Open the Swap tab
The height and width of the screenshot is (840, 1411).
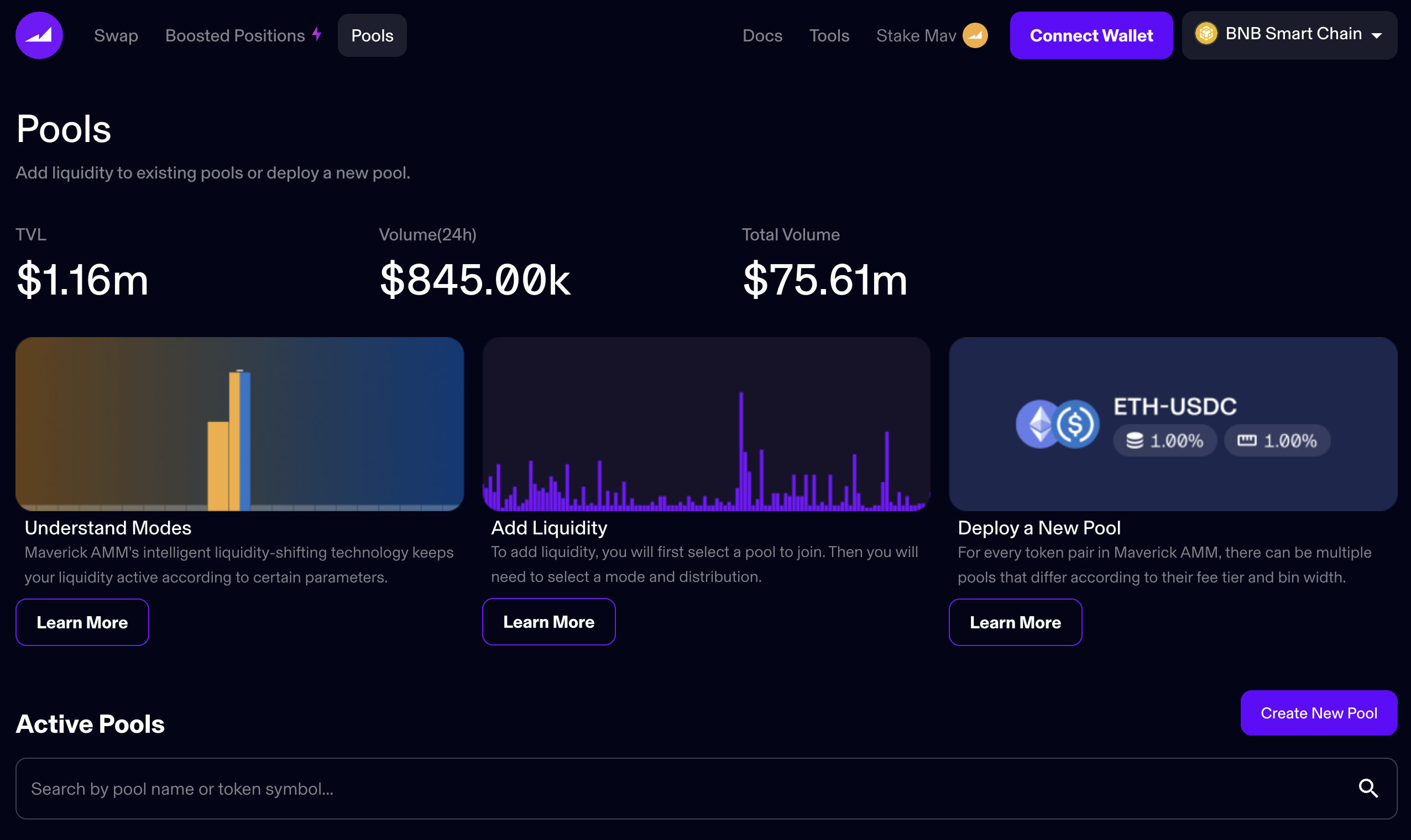coord(116,35)
